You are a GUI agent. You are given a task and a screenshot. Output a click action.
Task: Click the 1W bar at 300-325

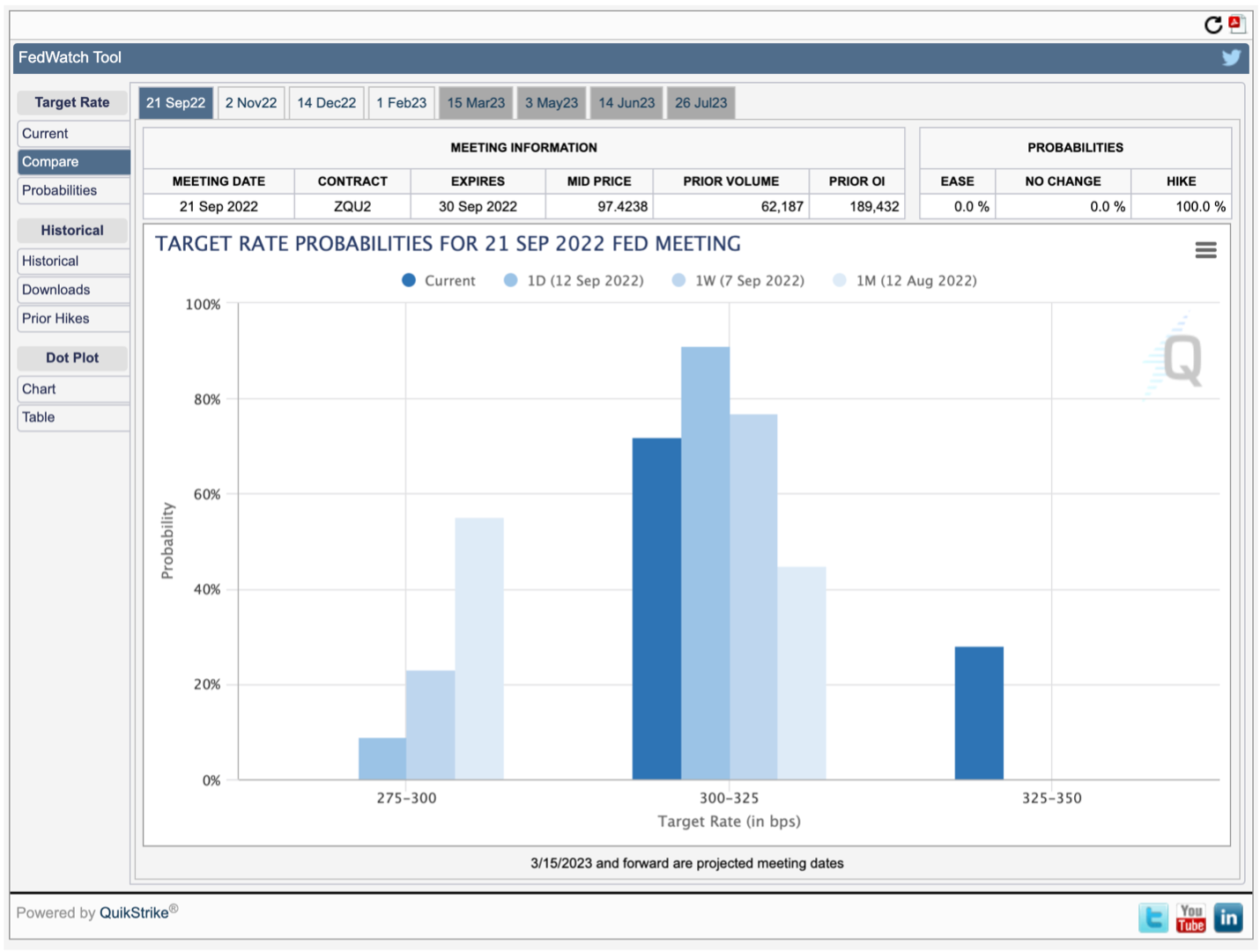click(x=753, y=597)
